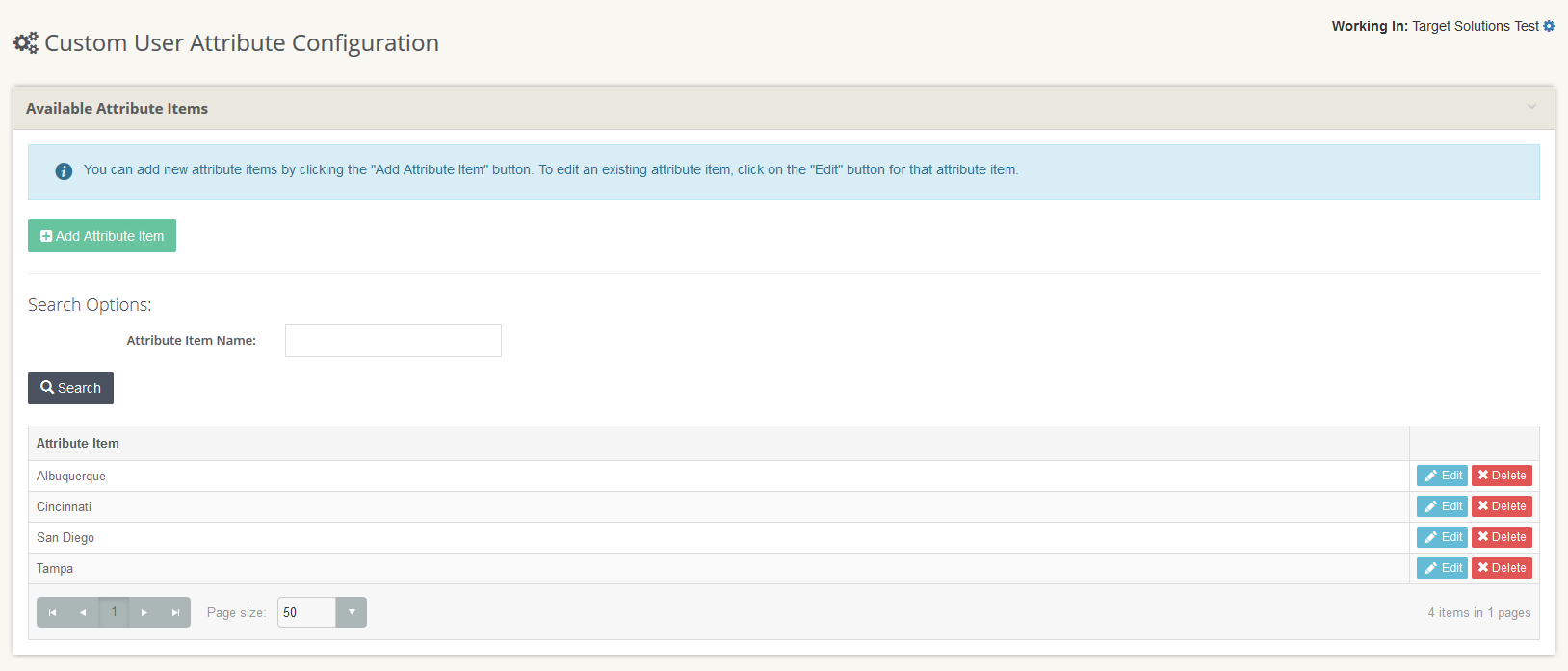The image size is (1568, 671).
Task: Go to the first page of results
Action: 52,612
